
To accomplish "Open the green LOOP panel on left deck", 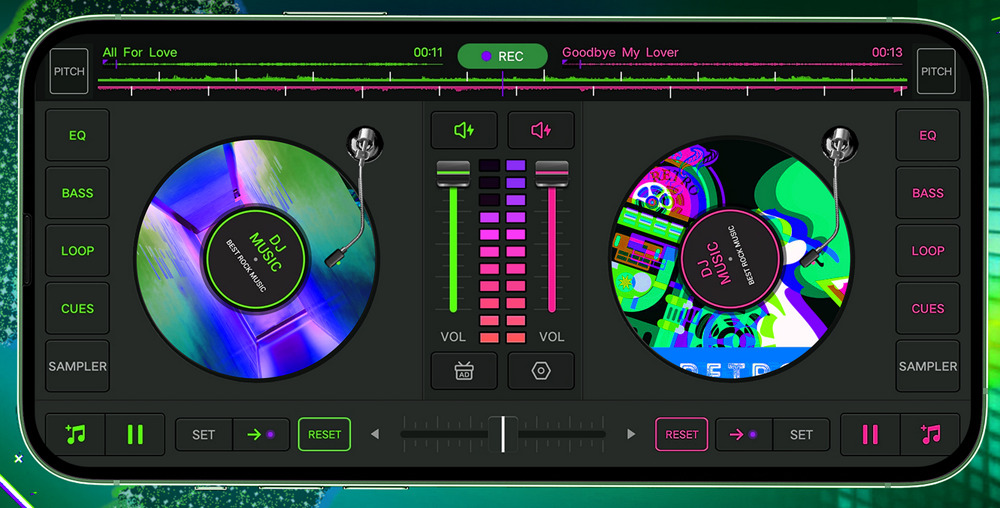I will (77, 250).
